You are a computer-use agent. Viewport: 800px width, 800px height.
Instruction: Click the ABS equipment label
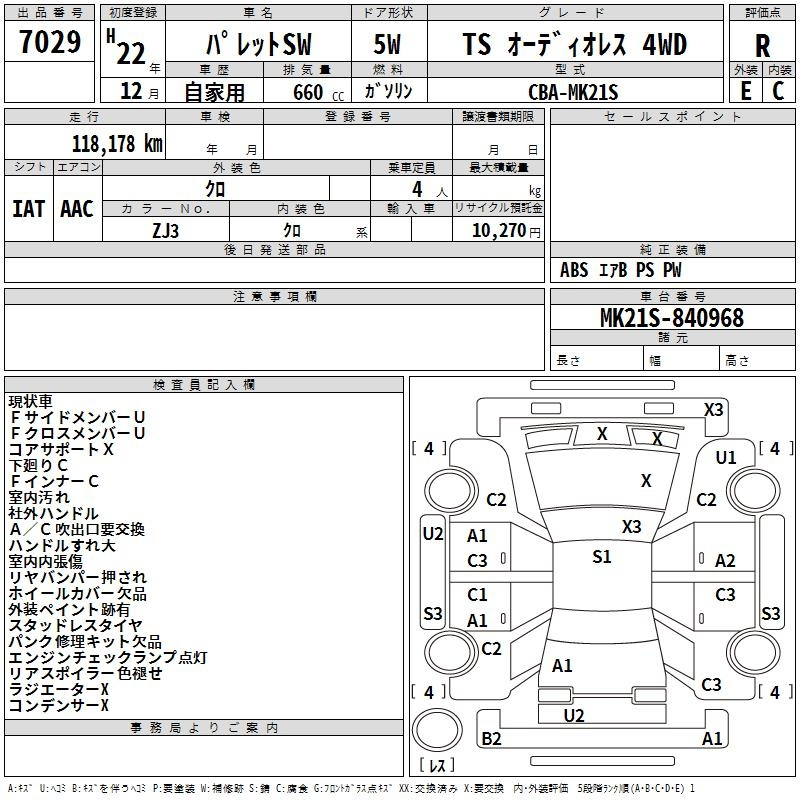pyautogui.click(x=574, y=270)
